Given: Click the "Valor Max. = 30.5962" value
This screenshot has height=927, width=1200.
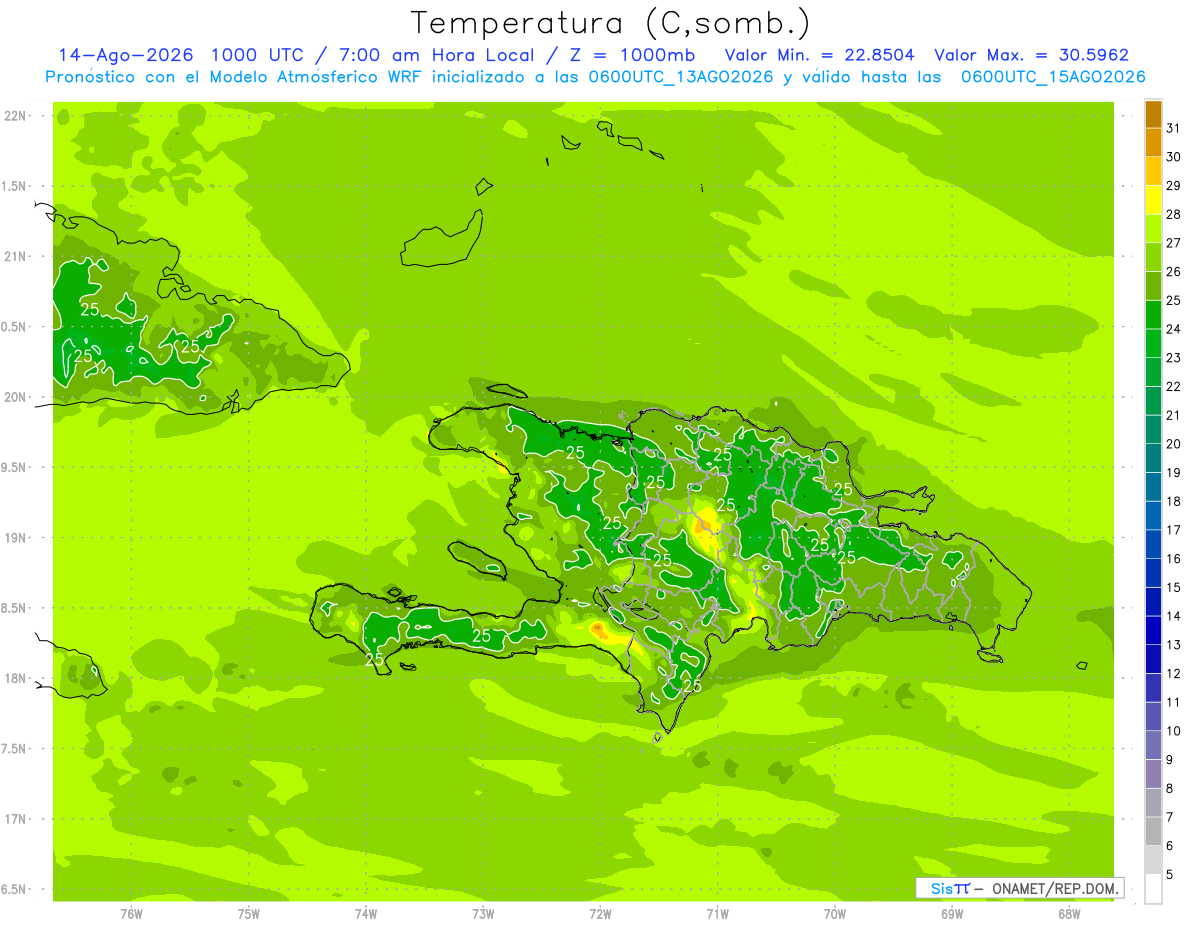Looking at the screenshot, I should click(x=1032, y=55).
